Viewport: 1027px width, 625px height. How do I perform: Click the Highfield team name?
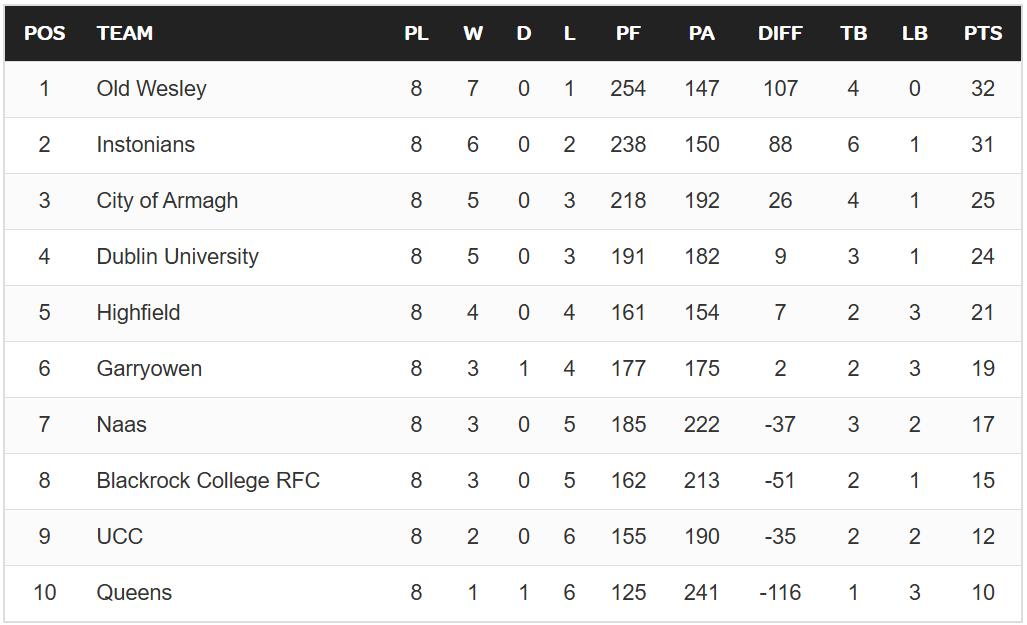pyautogui.click(x=138, y=312)
